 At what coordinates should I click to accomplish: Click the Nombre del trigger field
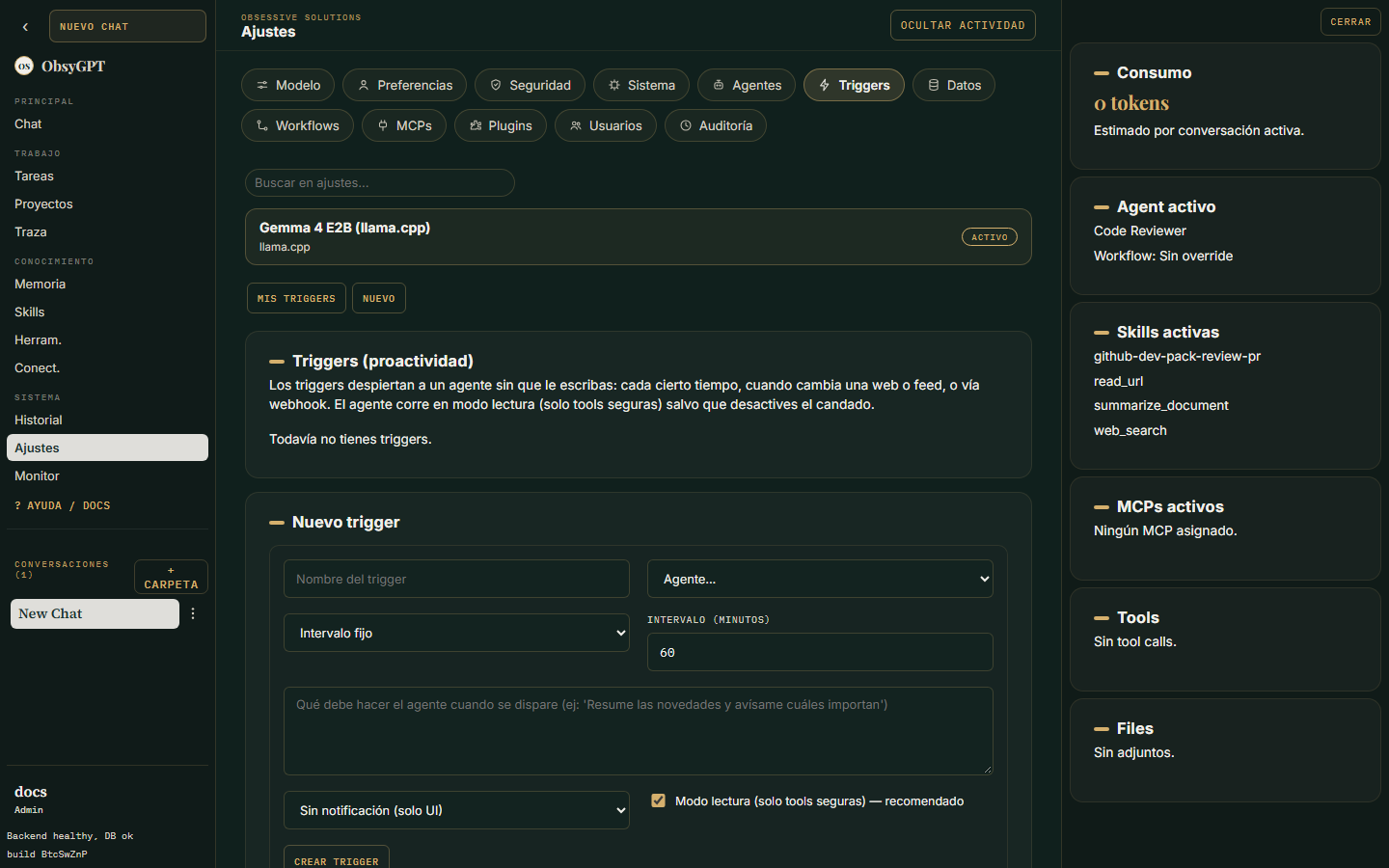[x=456, y=579]
